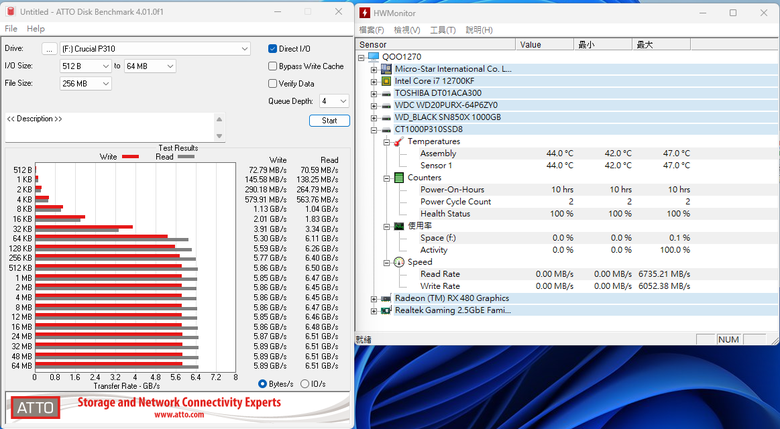
Task: Open the www.atto.com link
Action: (179, 415)
